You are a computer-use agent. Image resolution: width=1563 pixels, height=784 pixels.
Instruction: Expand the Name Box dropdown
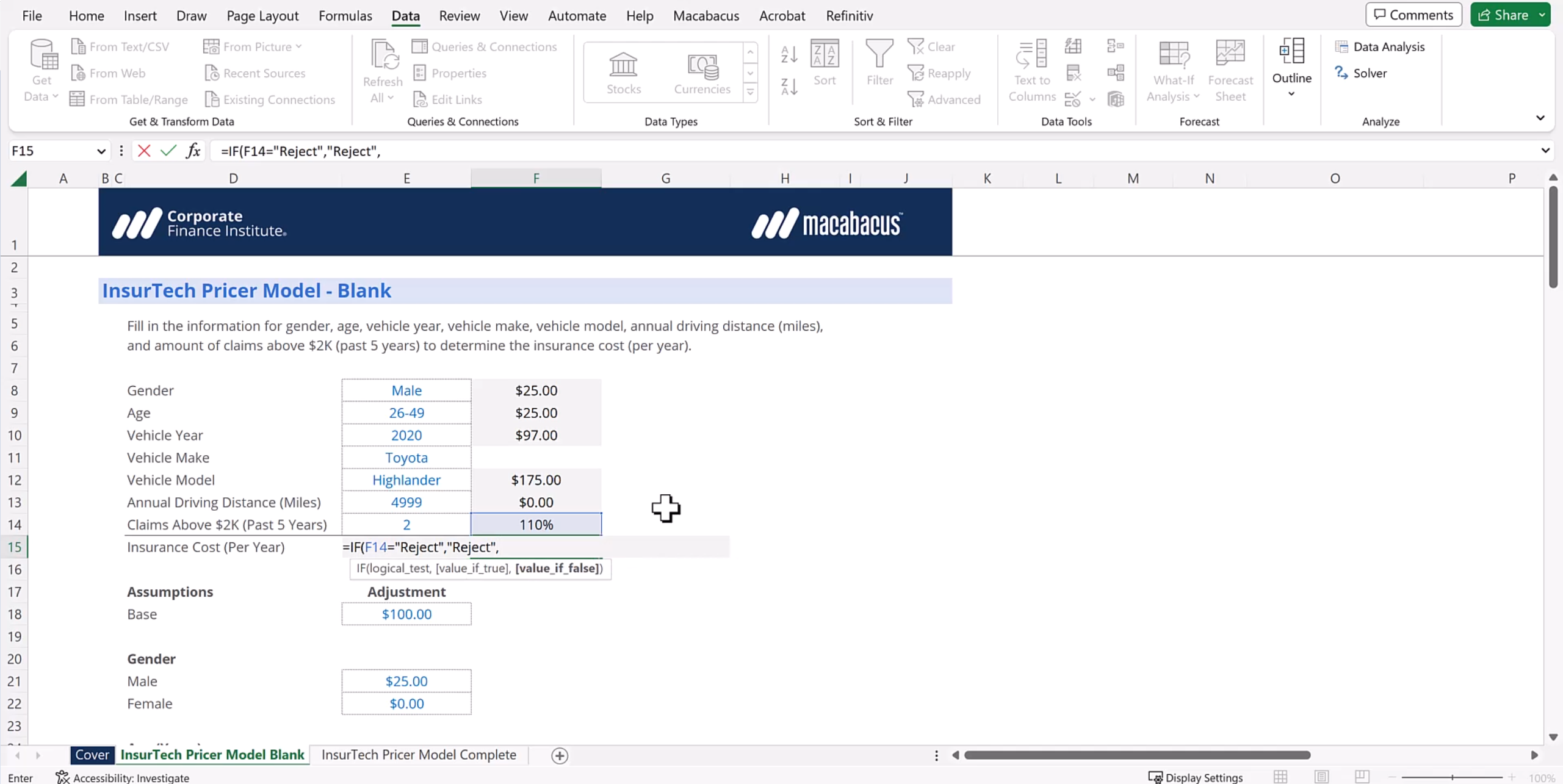point(101,151)
